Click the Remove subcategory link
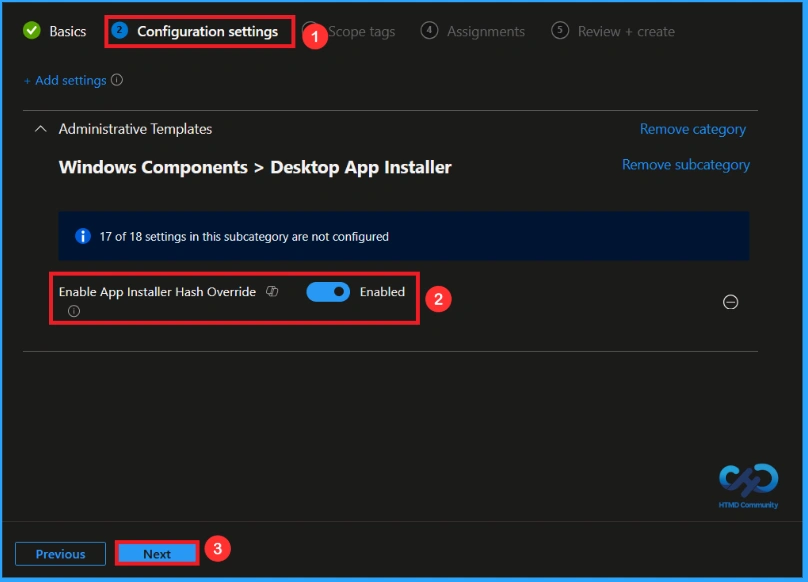 pyautogui.click(x=685, y=164)
